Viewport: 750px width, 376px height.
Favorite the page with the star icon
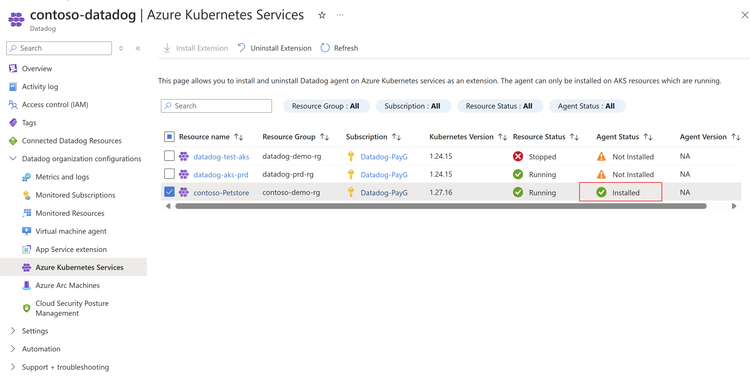point(322,15)
